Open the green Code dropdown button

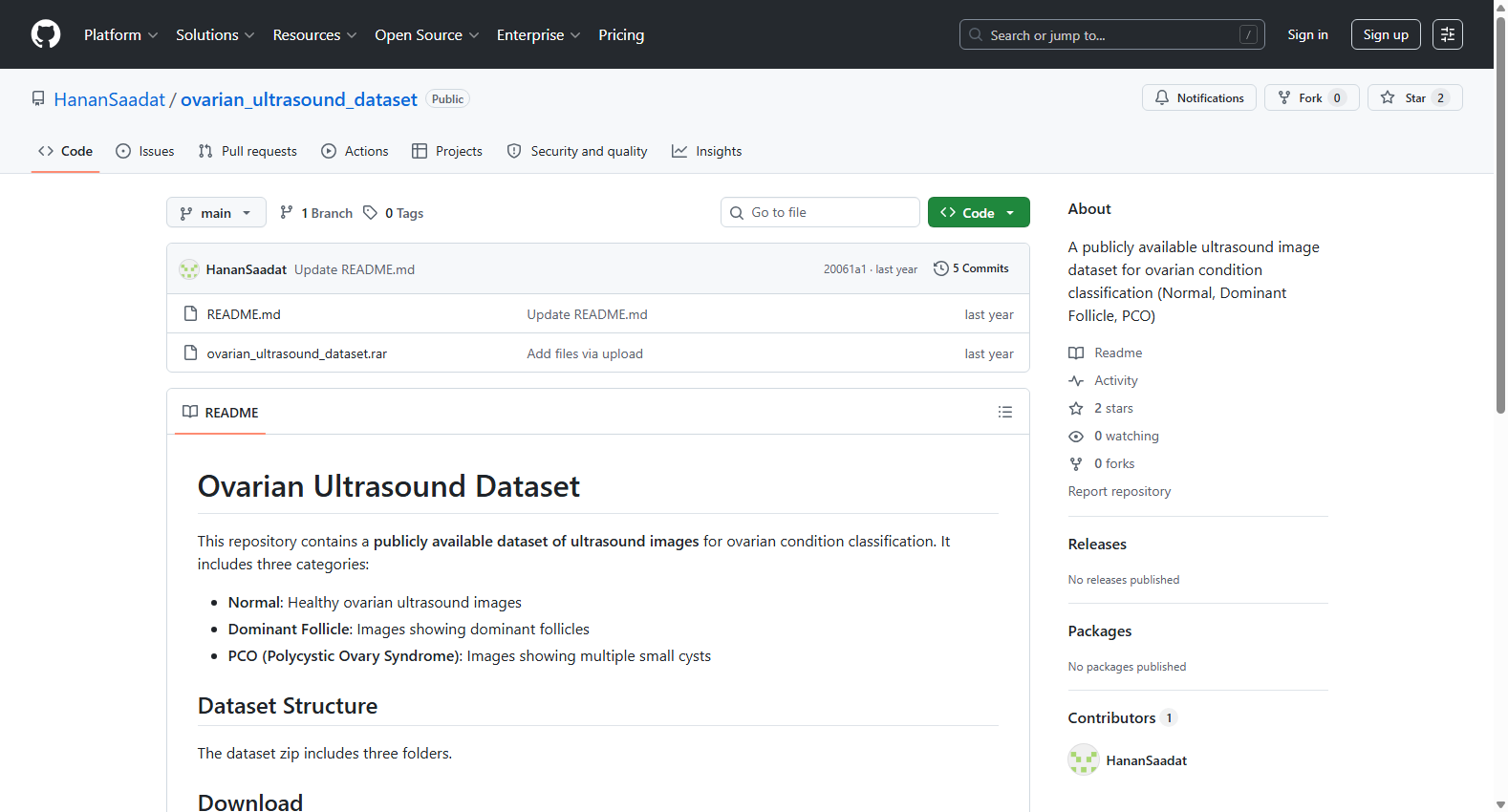point(979,212)
